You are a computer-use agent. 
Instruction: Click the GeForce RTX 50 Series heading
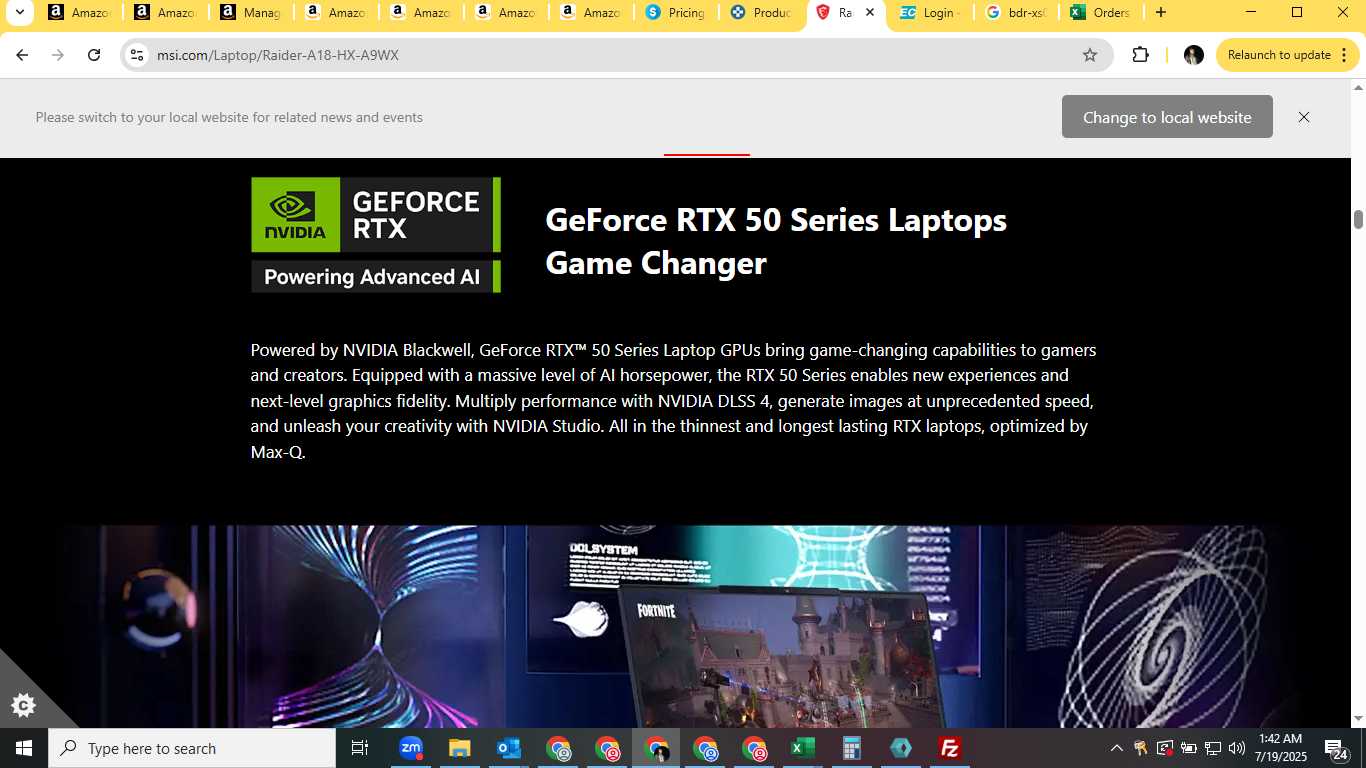(x=776, y=241)
